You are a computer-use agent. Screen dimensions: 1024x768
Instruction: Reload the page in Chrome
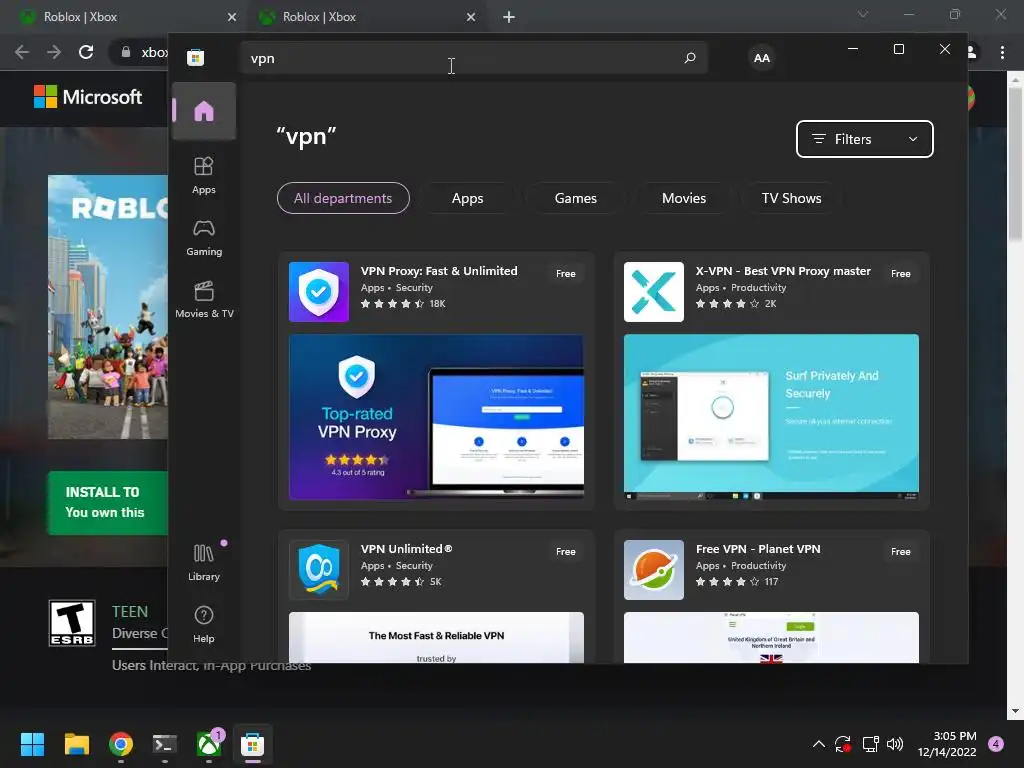click(x=86, y=52)
